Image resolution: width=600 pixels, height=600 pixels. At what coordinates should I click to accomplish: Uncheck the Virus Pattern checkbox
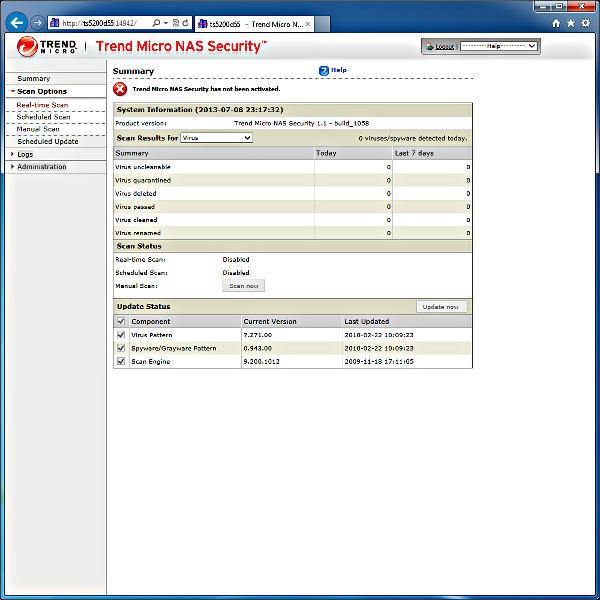click(121, 335)
